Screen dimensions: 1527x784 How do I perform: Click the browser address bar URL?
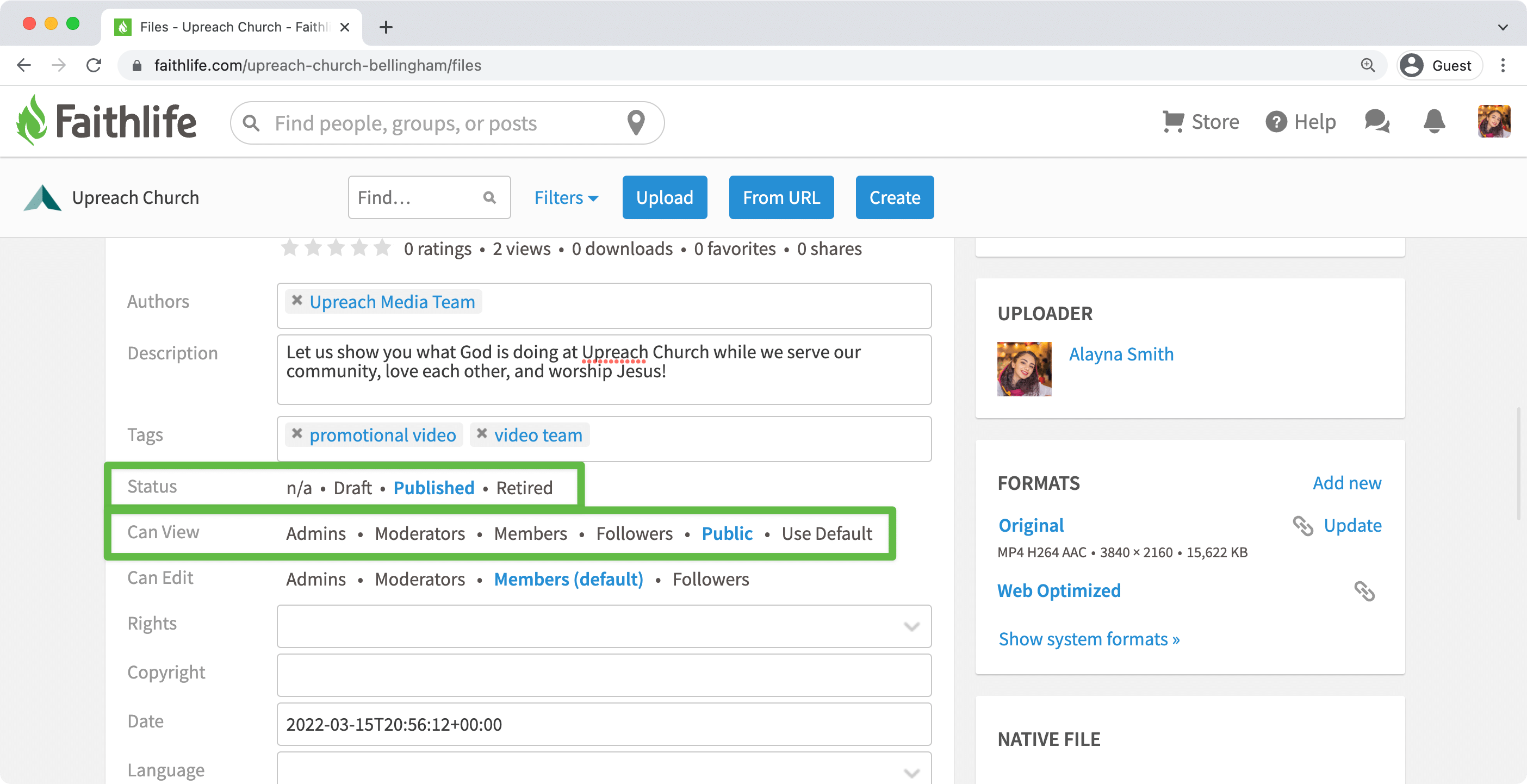click(318, 65)
